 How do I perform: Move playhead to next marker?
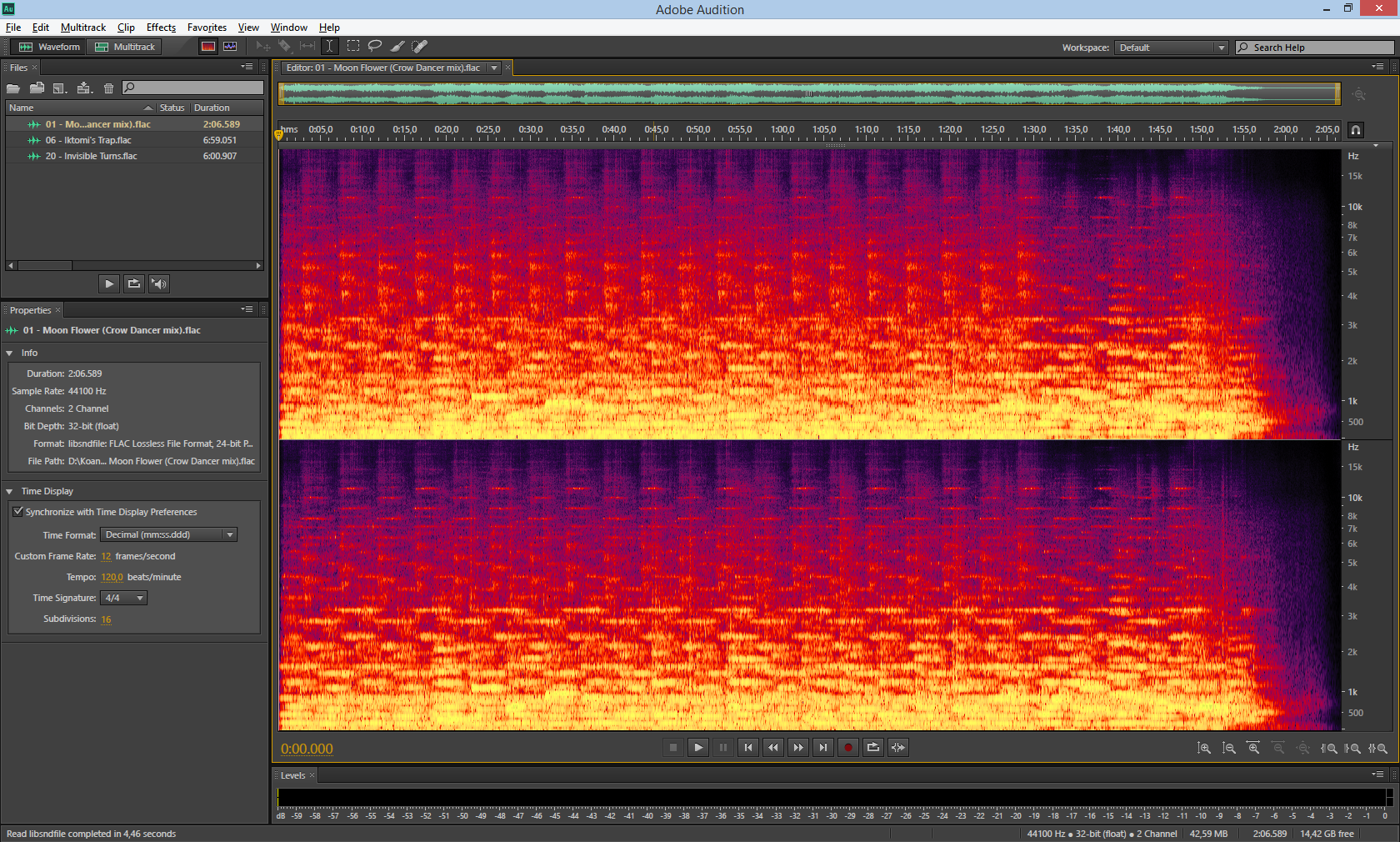[x=823, y=748]
